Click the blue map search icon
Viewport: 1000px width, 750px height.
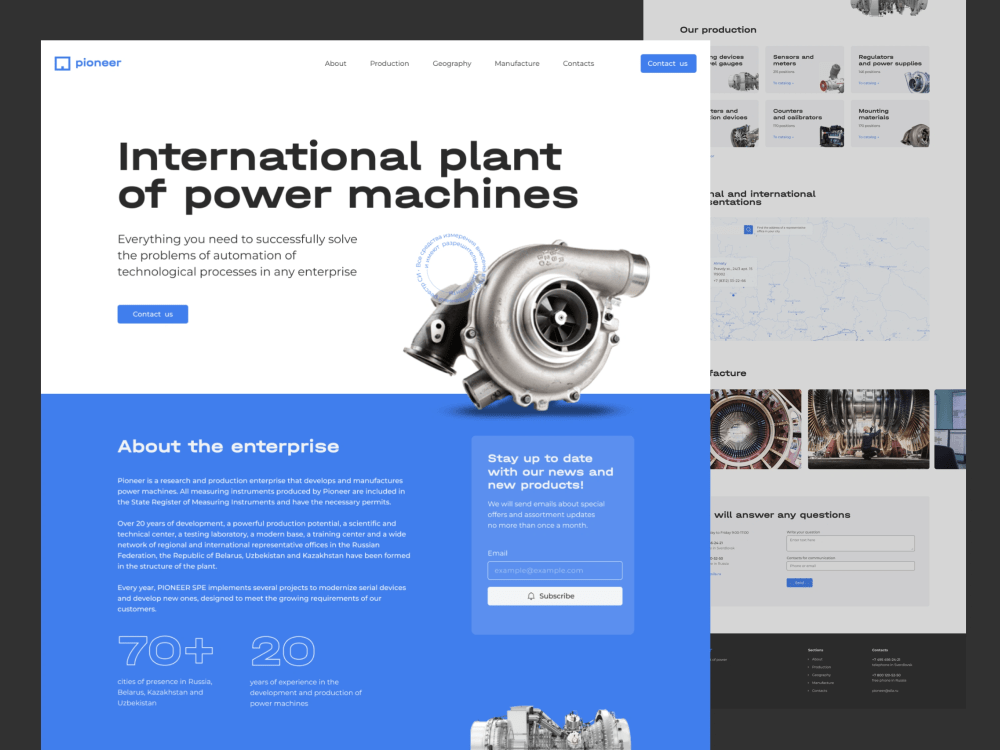tap(748, 230)
